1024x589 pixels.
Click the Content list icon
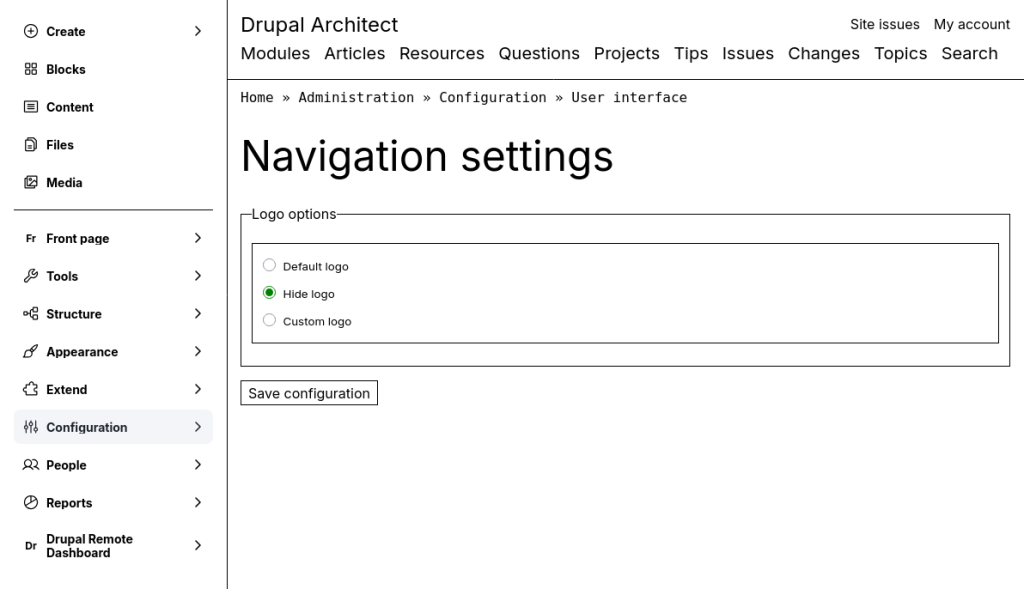(31, 107)
